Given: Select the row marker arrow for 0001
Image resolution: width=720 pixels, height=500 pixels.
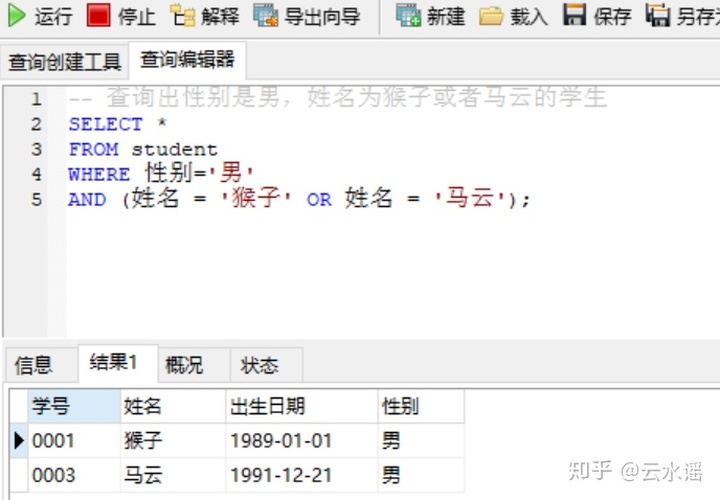Looking at the screenshot, I should [19, 441].
